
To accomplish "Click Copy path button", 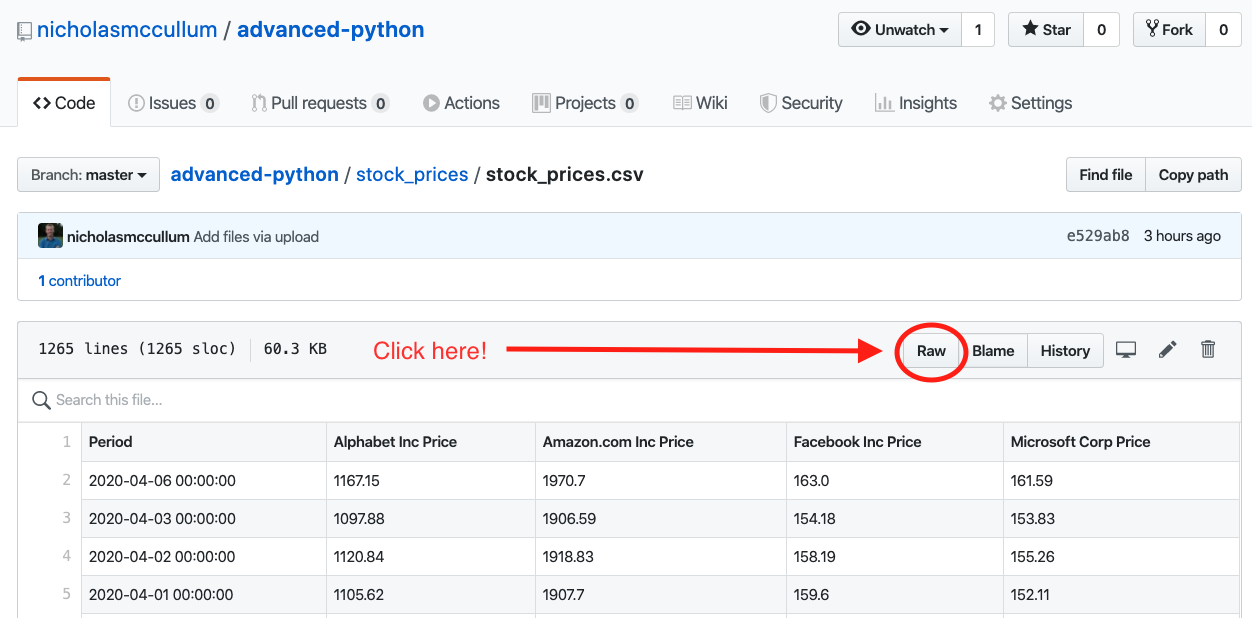I will pyautogui.click(x=1193, y=175).
